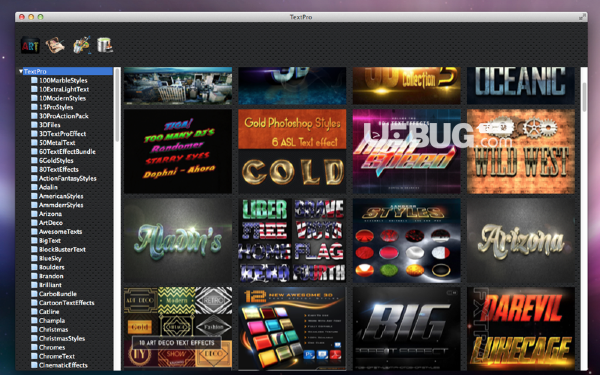The height and width of the screenshot is (375, 600).
Task: Select the ChristmasStyles folder
Action: [62, 338]
